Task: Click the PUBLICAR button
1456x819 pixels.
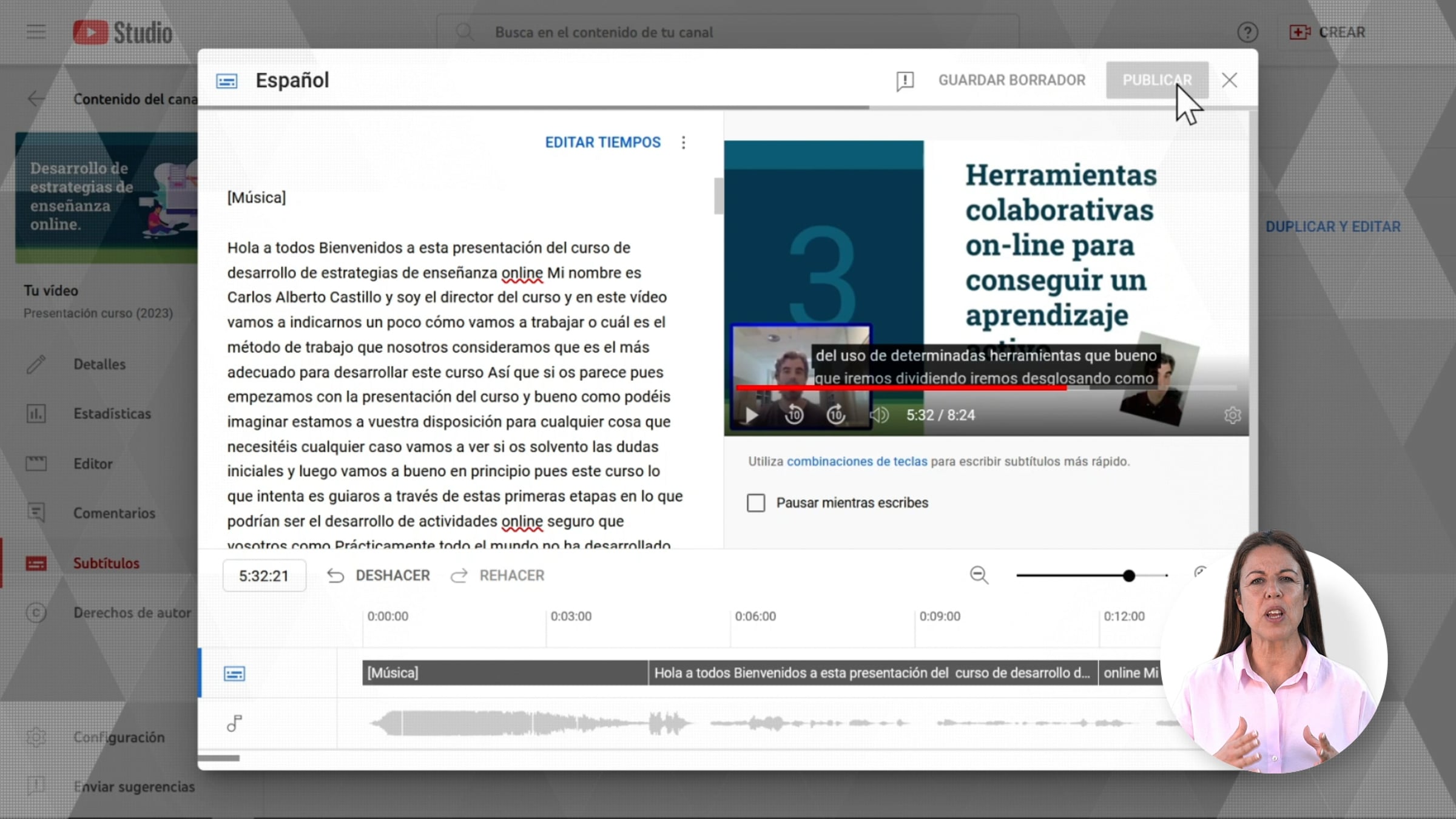Action: coord(1157,80)
